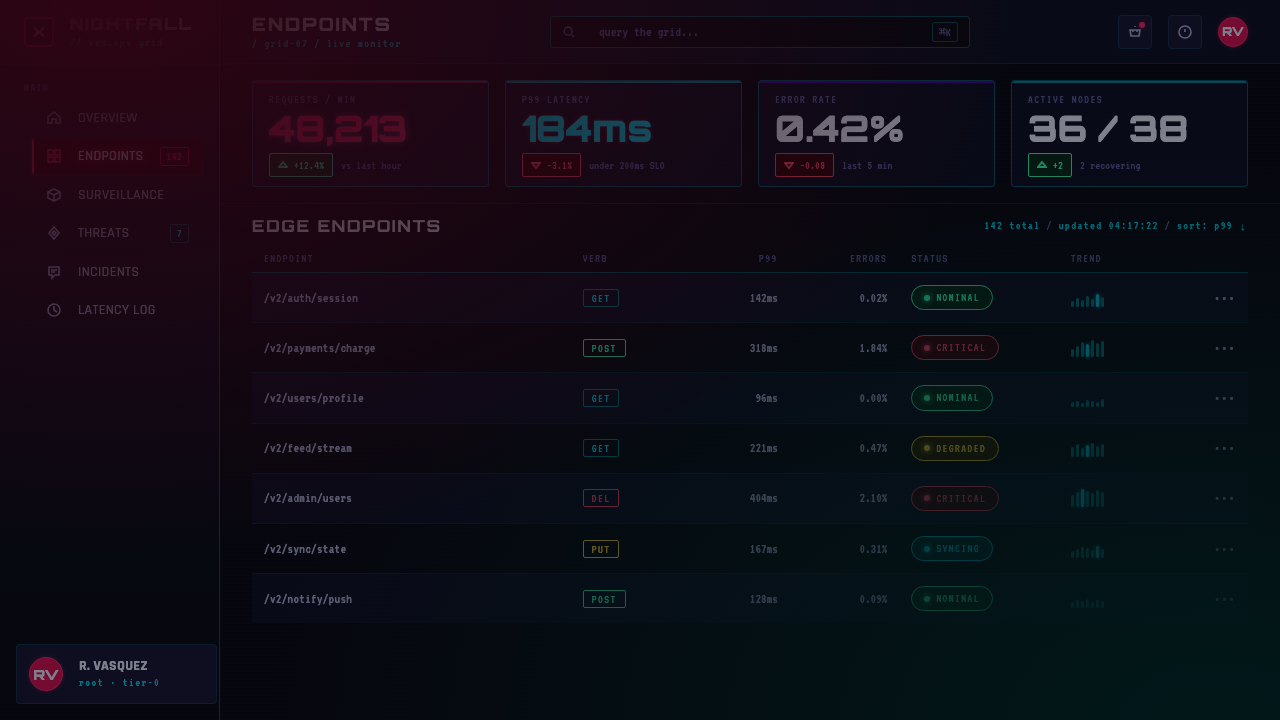Open the Active Nodes stat card

click(1129, 133)
